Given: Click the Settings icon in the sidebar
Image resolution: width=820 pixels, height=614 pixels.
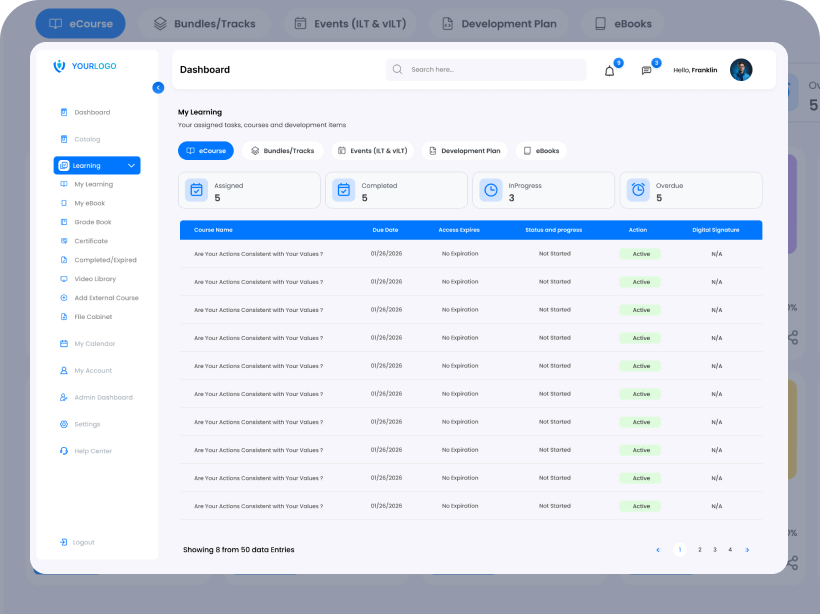Looking at the screenshot, I should point(64,424).
